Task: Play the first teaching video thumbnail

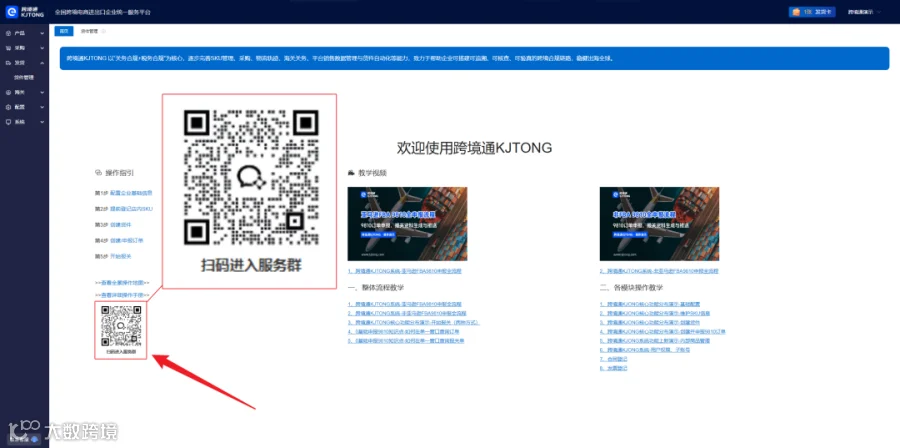Action: coord(407,224)
